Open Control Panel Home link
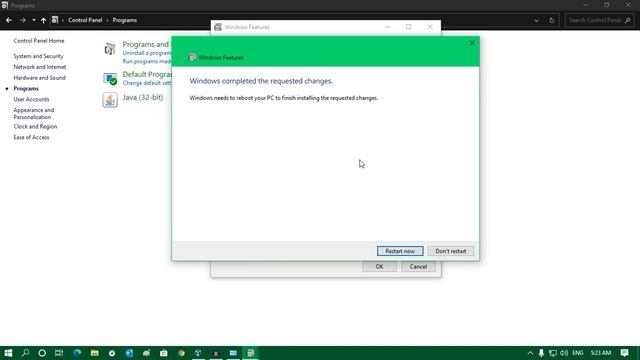 coord(39,41)
